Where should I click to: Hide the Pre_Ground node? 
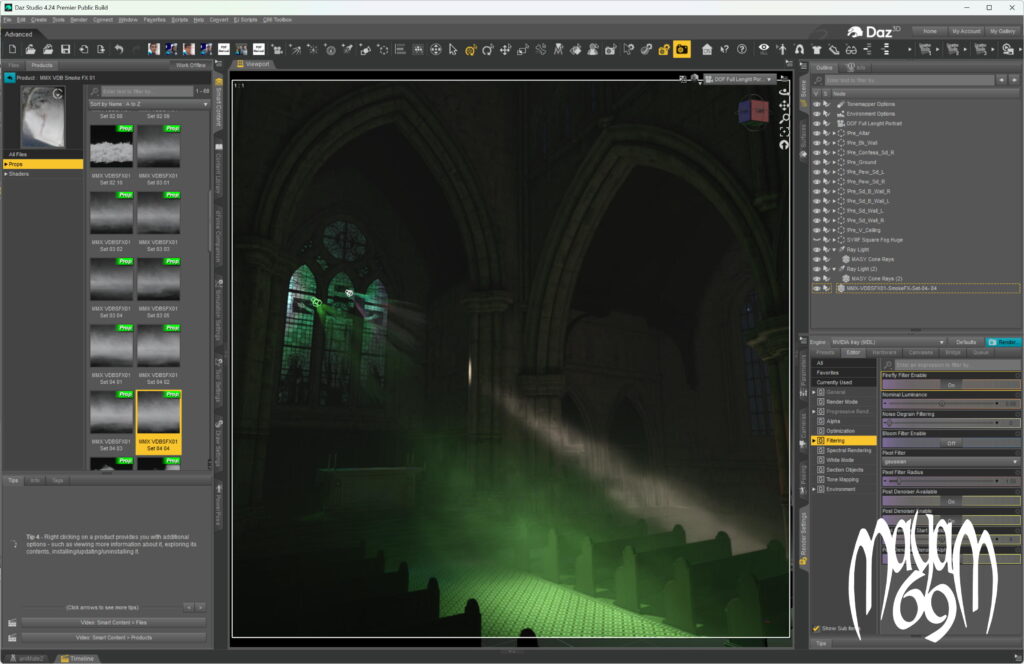pyautogui.click(x=816, y=163)
